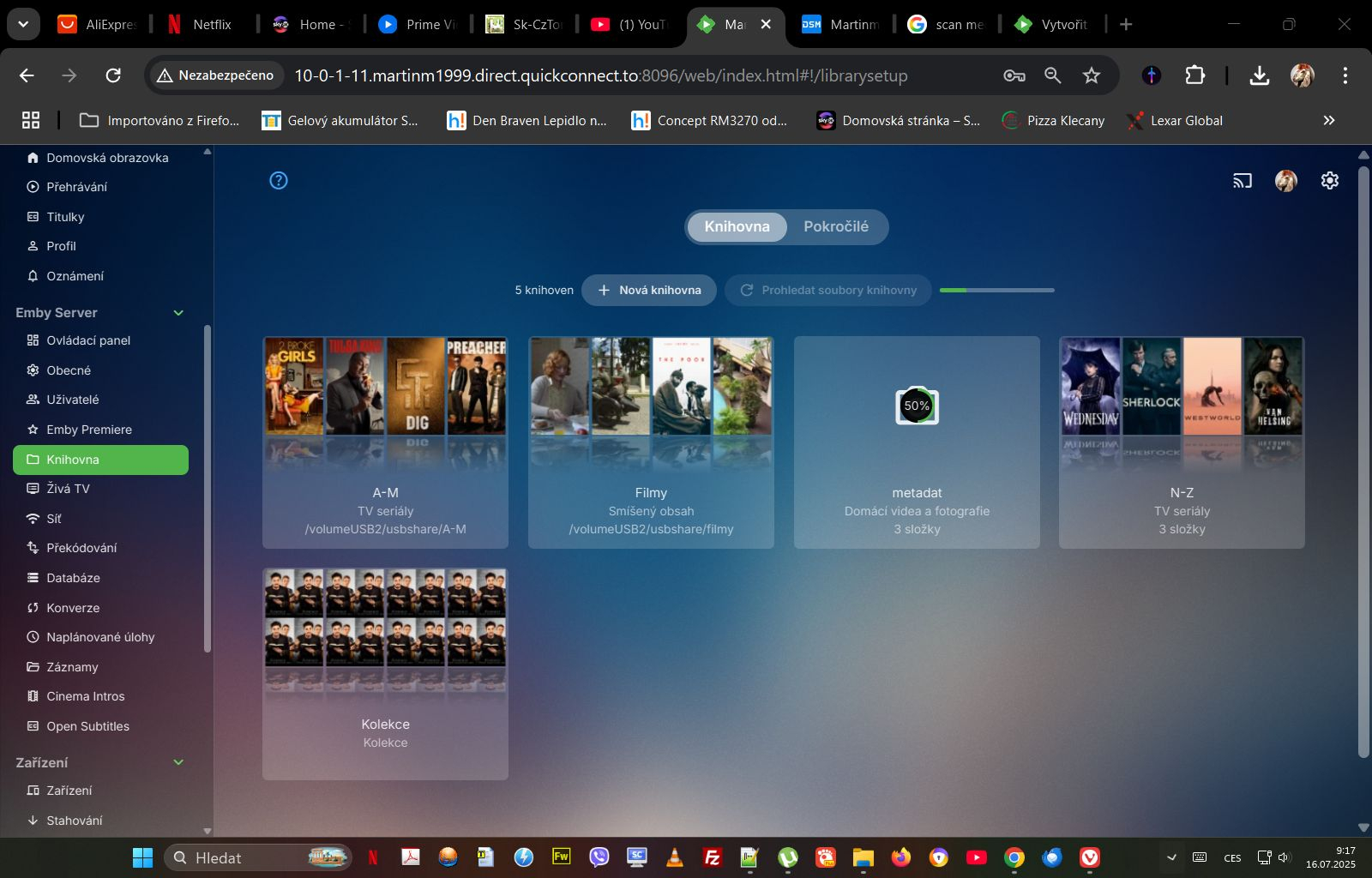Switch to Pokročilé tab
Screen dimensions: 1372x878
click(836, 226)
